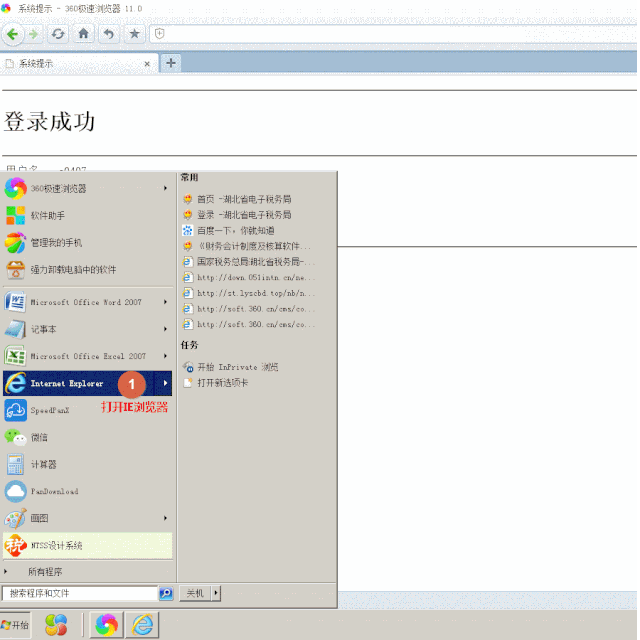Viewport: 640px width, 640px height.
Task: Click the security shield icon in address bar
Action: pyautogui.click(x=160, y=34)
